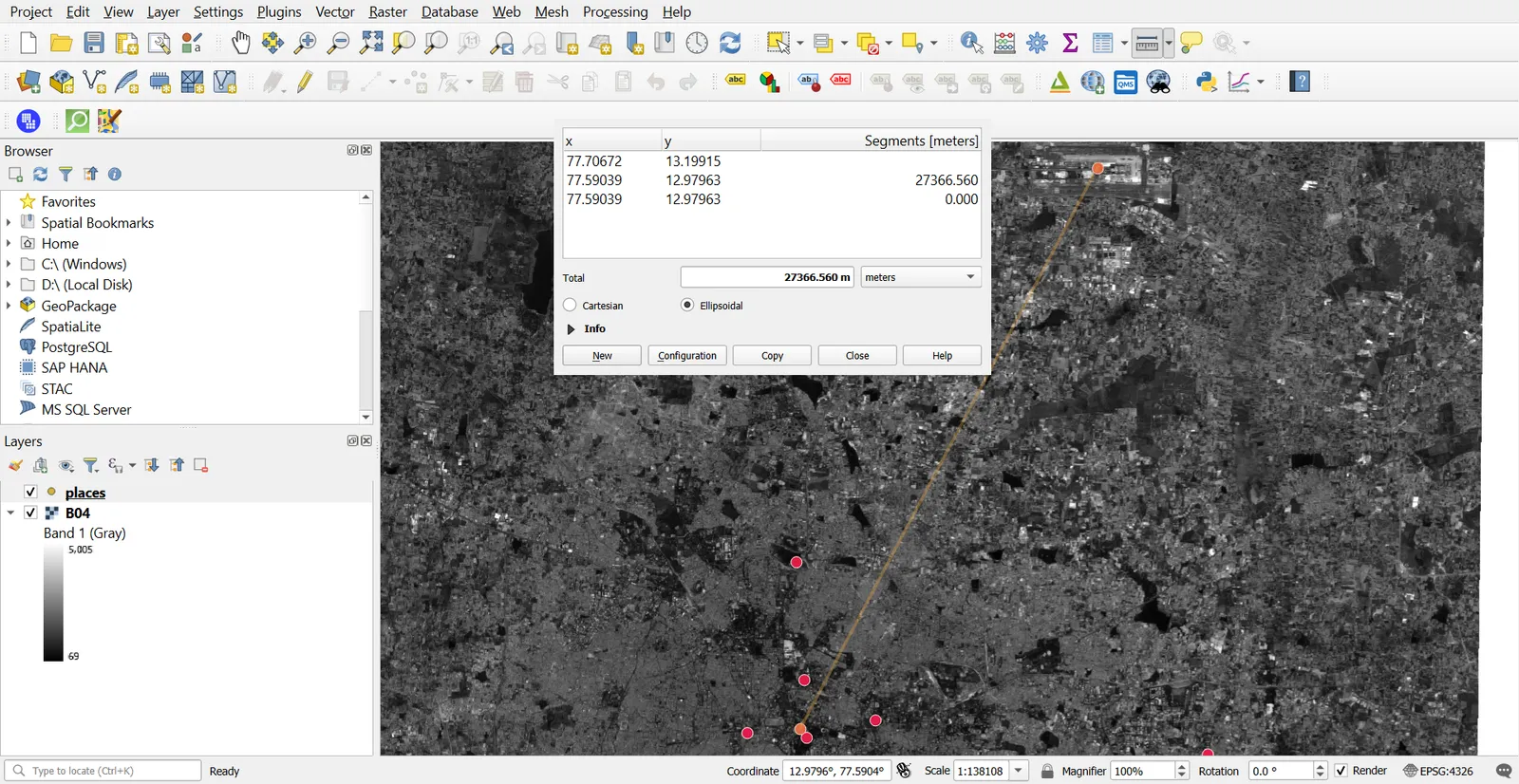This screenshot has height=784, width=1519.
Task: Collapse the B04 layer legend
Action: pos(10,513)
